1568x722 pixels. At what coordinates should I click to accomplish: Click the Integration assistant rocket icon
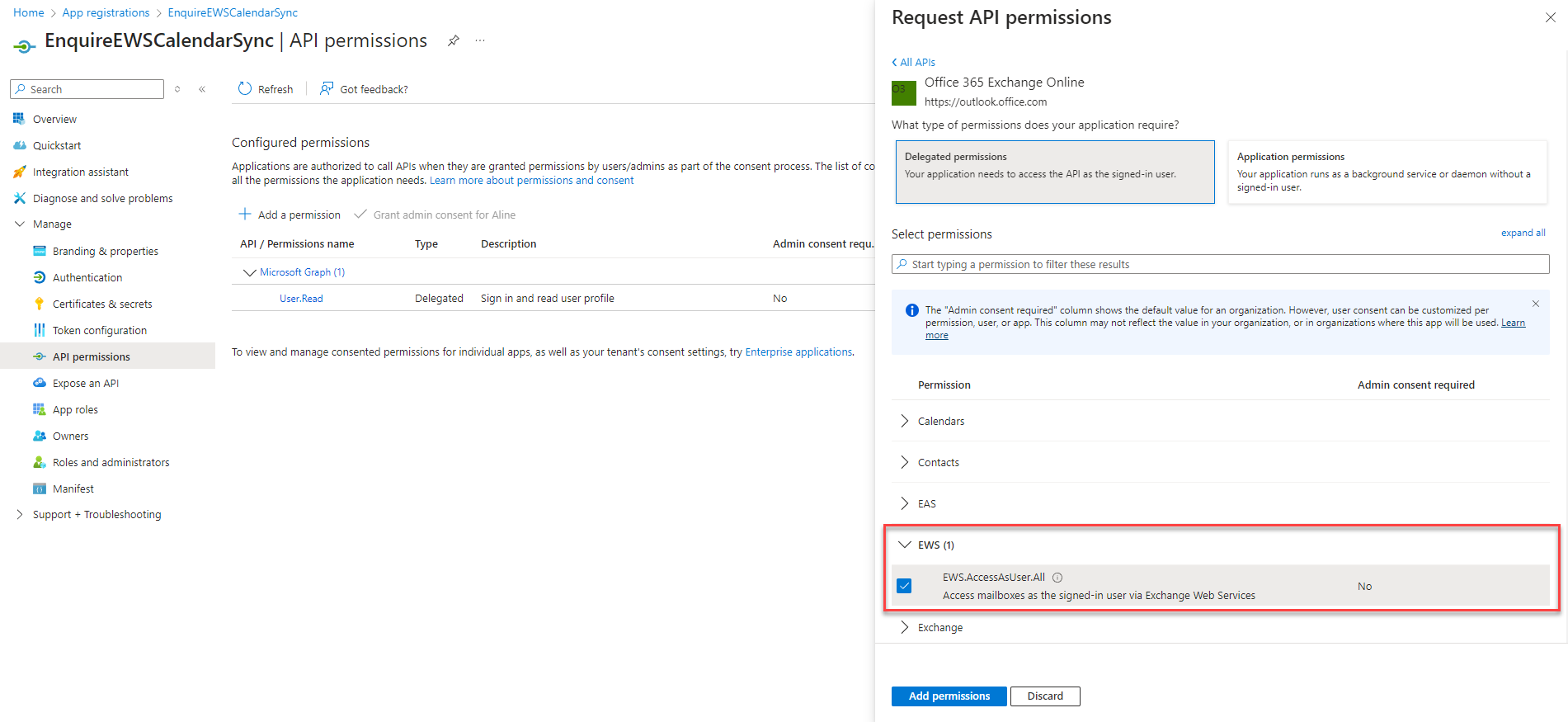pyautogui.click(x=19, y=172)
